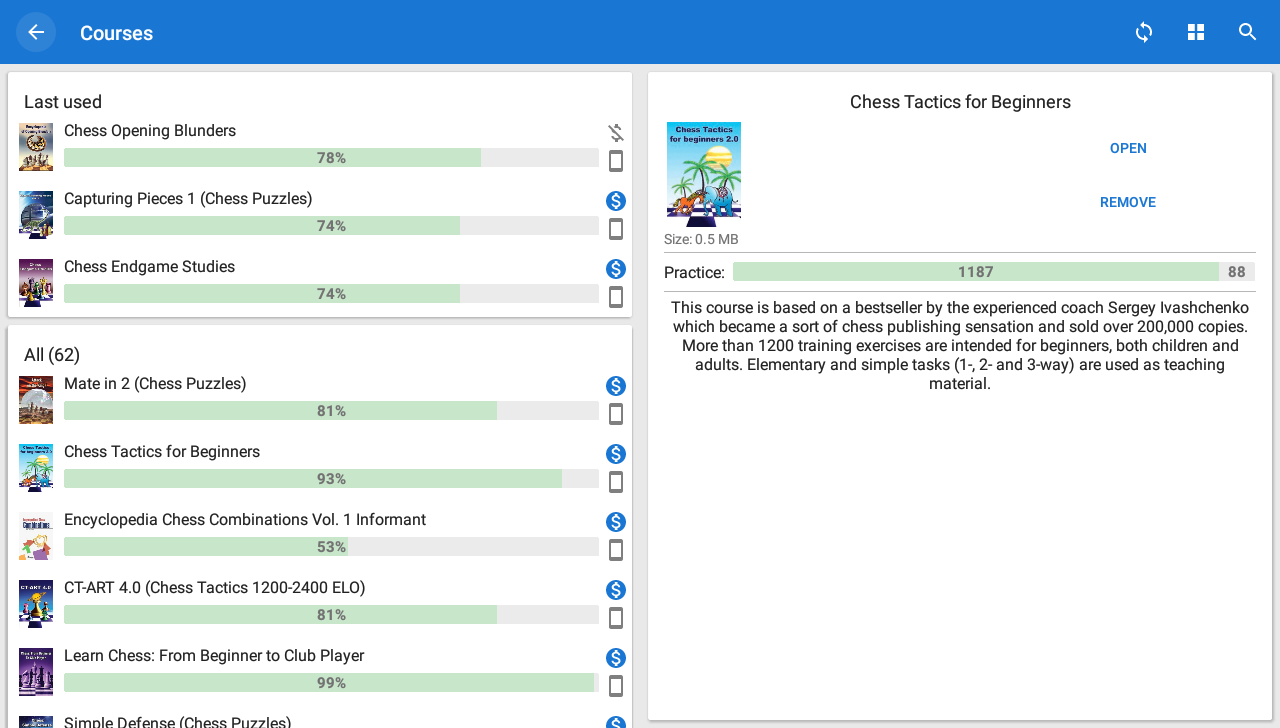Click the 81% progress bar of Mate in 2
The height and width of the screenshot is (728, 1280).
(331, 411)
